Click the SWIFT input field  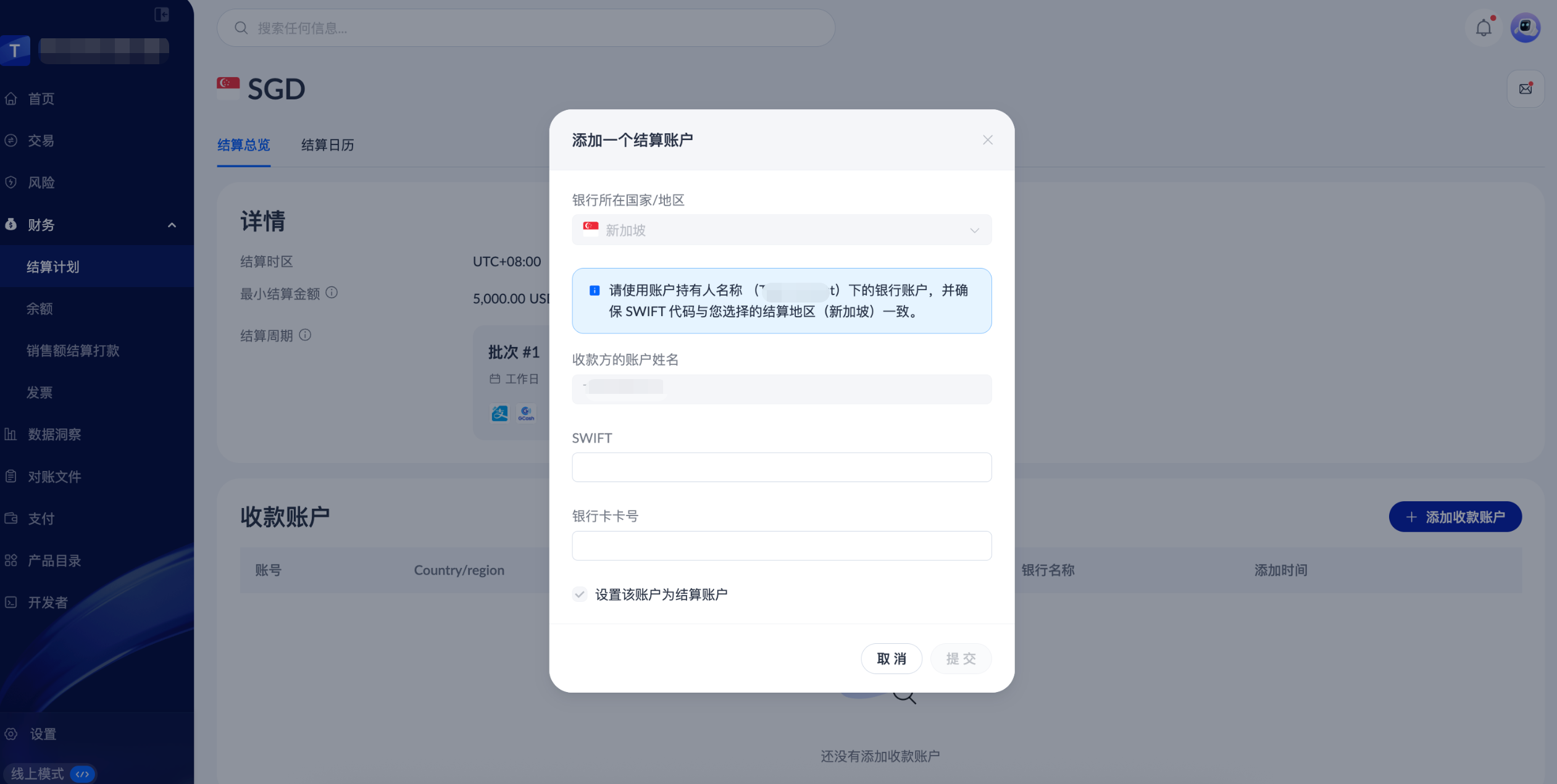[782, 467]
